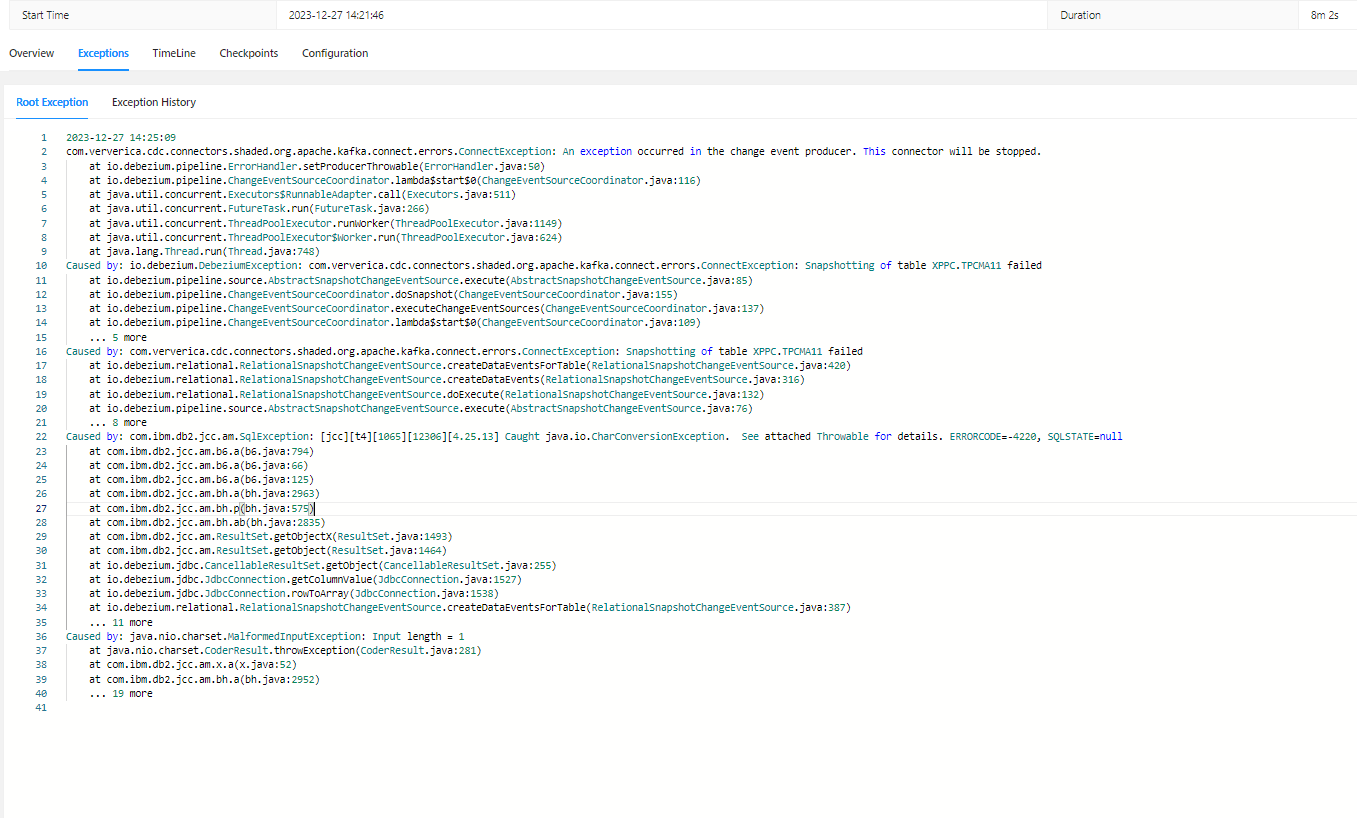Click the ErrorHandler.setProducerThrowable stack line
This screenshot has width=1357, height=818.
coord(316,166)
